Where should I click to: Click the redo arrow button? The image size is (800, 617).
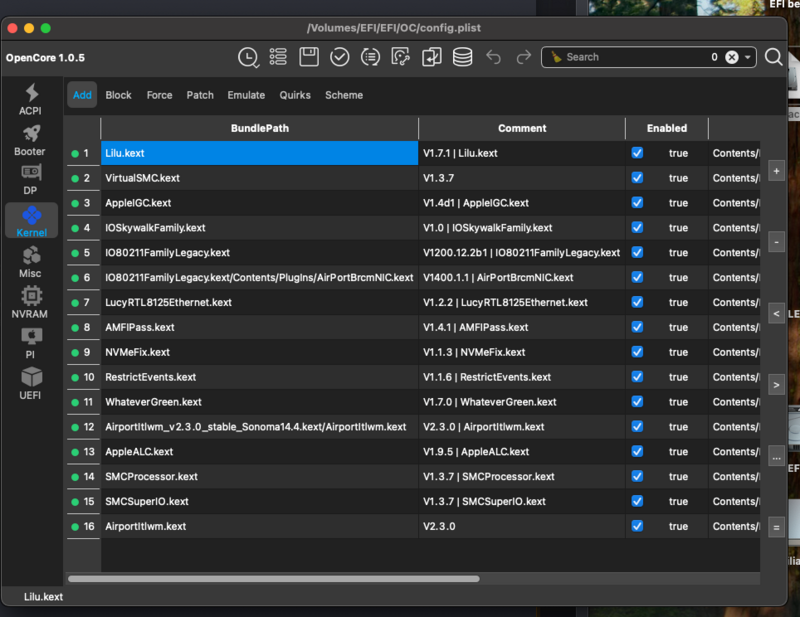pyautogui.click(x=524, y=57)
